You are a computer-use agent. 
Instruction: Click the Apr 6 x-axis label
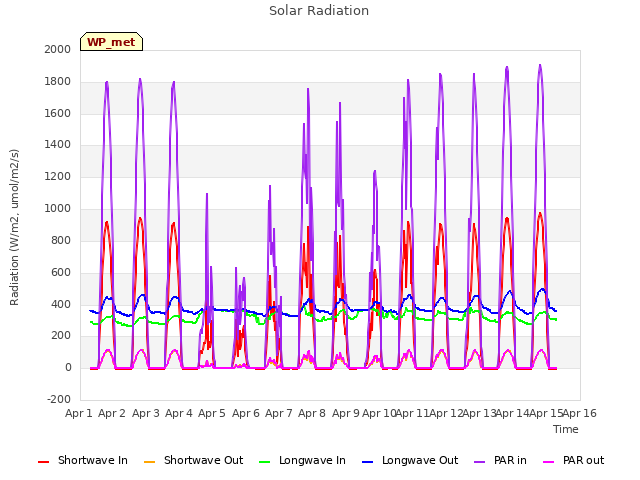click(x=246, y=413)
